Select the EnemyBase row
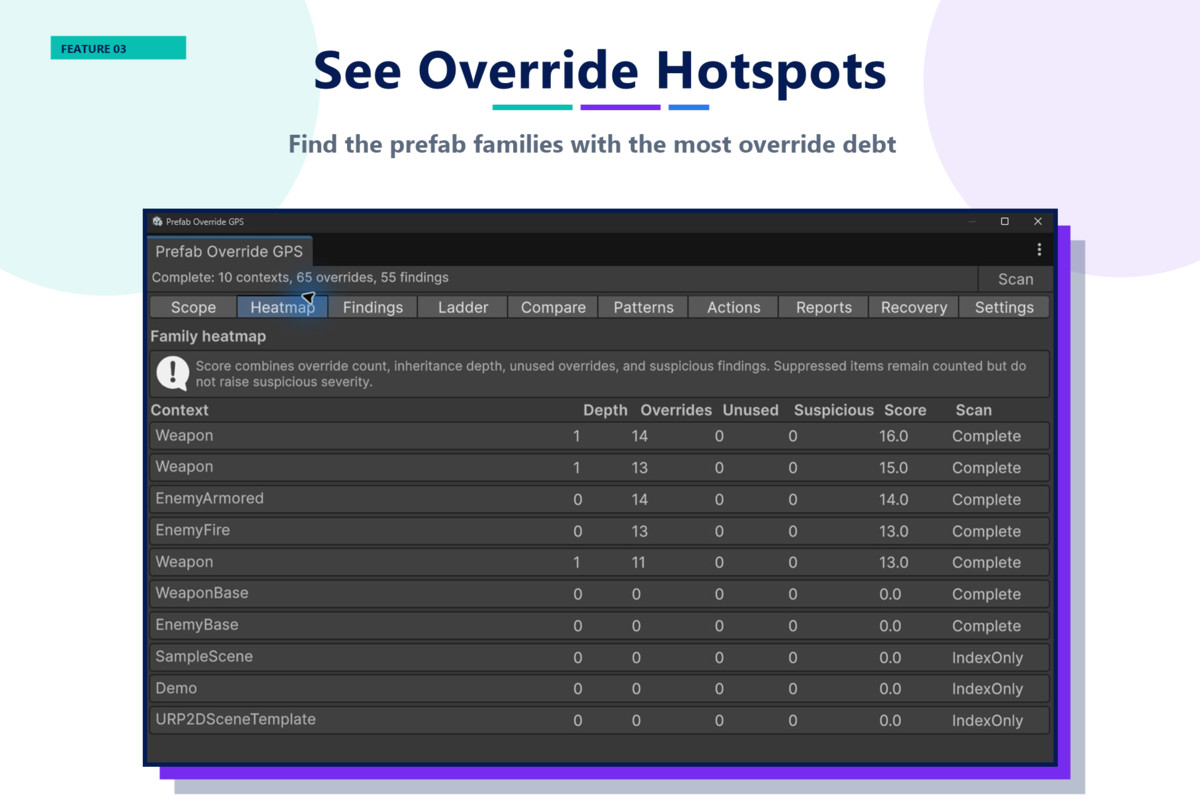Viewport: 1200px width, 800px height. 600,625
